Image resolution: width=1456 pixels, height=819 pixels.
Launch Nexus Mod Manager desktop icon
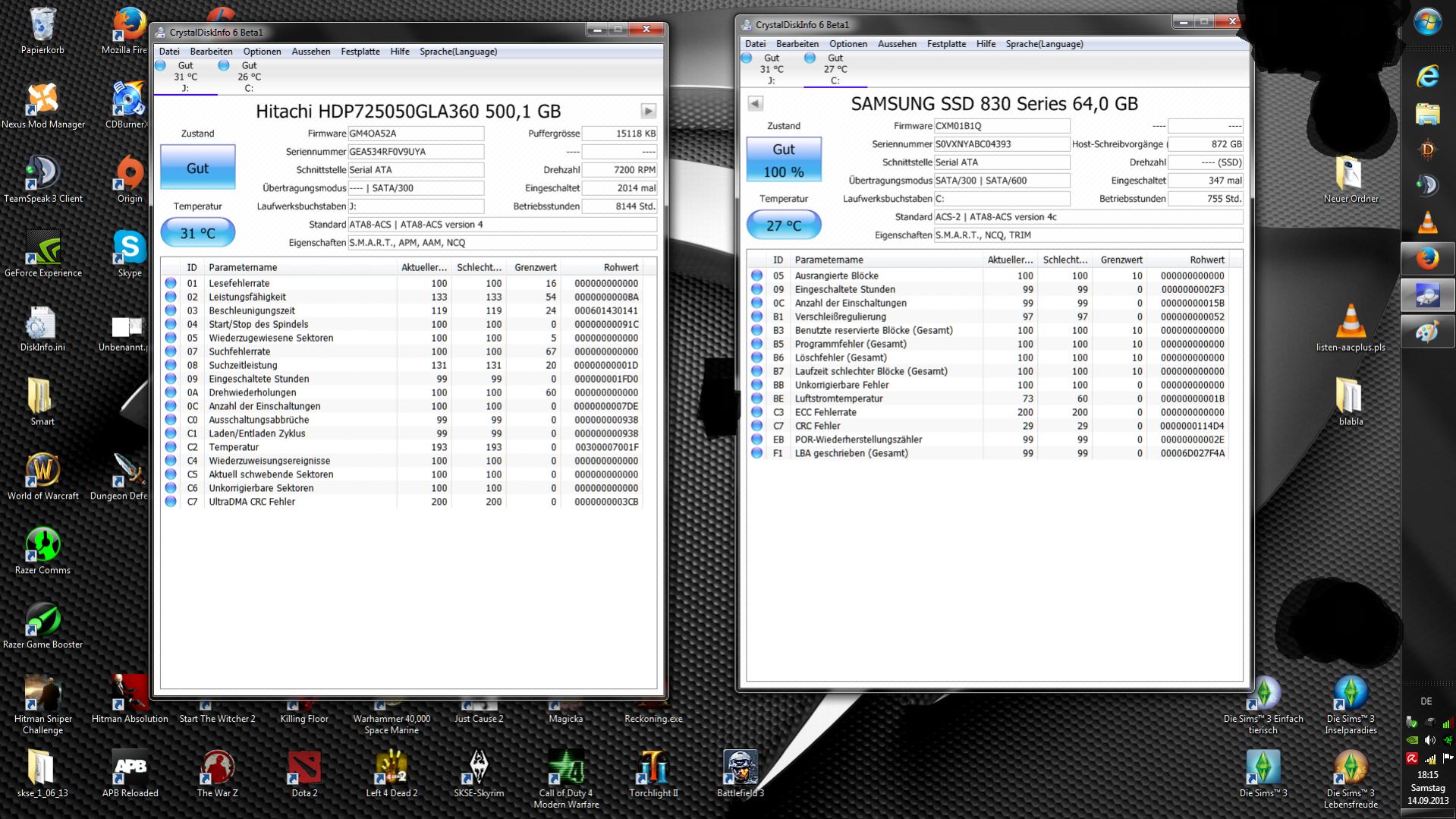[x=42, y=105]
